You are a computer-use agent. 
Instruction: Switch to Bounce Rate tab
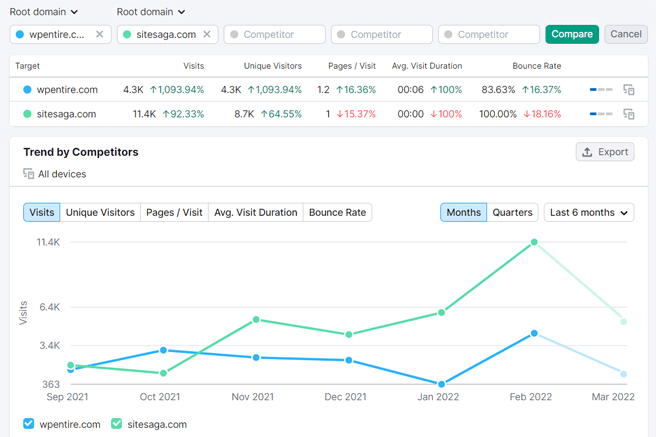(x=337, y=212)
